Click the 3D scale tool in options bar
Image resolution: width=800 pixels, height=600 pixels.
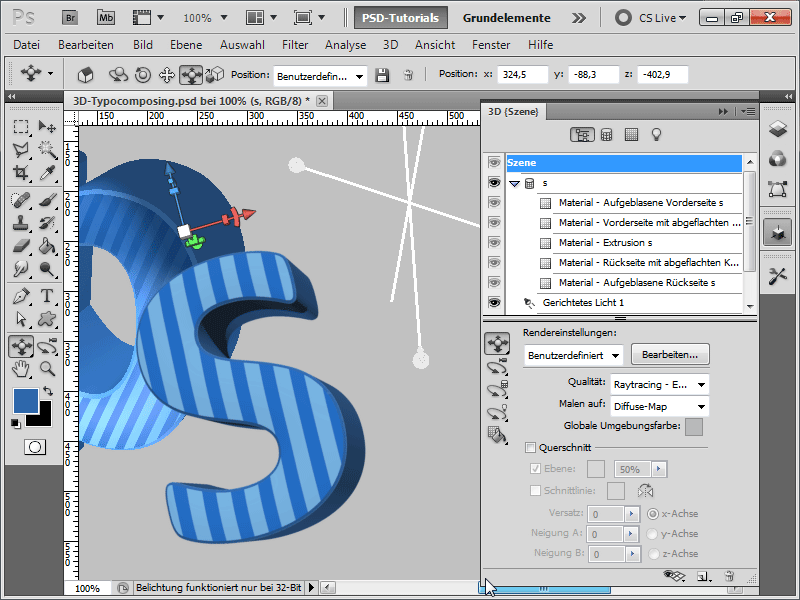pyautogui.click(x=215, y=75)
